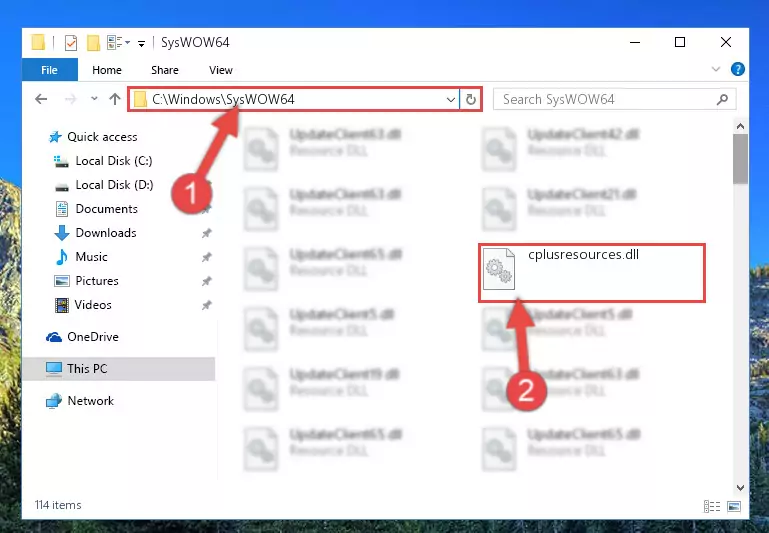Image resolution: width=769 pixels, height=533 pixels.
Task: Click the Videos film icon
Action: click(x=62, y=305)
